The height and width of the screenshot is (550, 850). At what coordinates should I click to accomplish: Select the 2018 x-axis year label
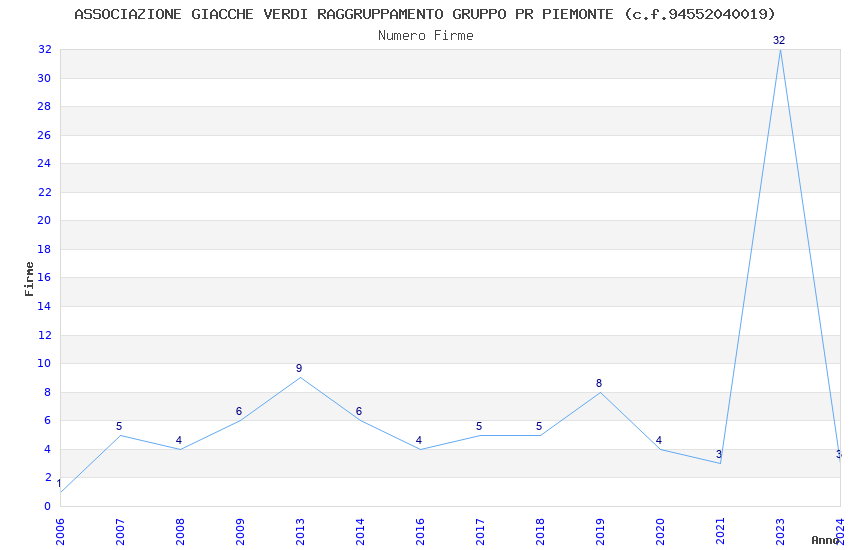(x=540, y=532)
